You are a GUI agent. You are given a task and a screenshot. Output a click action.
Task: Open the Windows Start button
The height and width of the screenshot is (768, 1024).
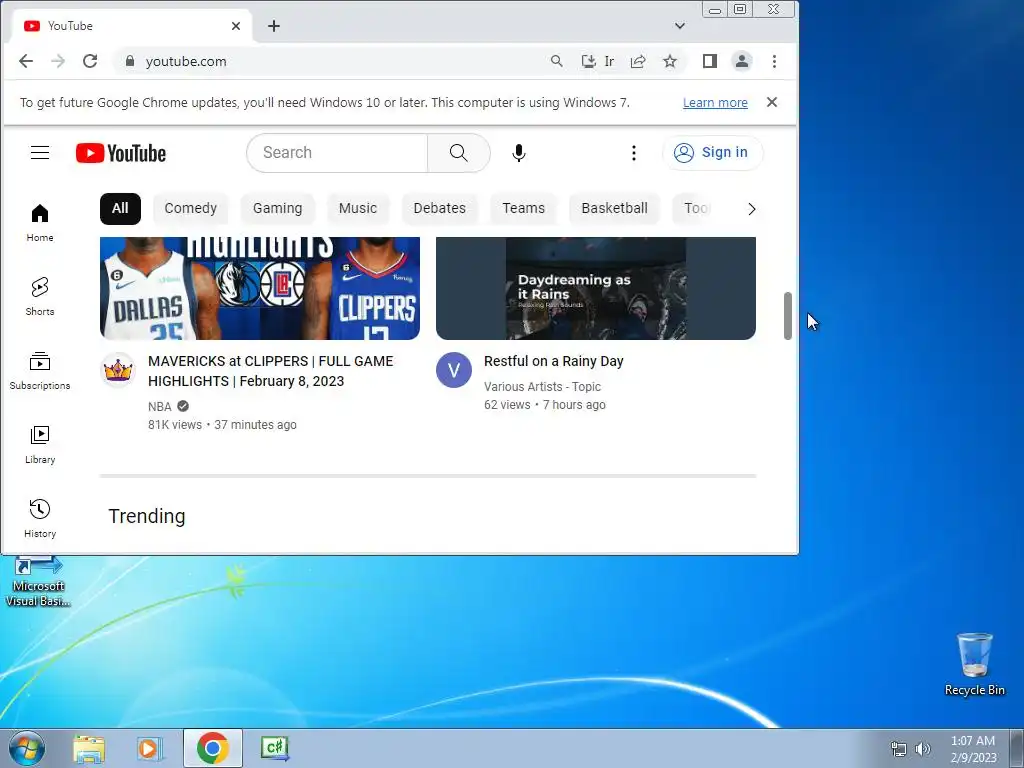coord(26,748)
